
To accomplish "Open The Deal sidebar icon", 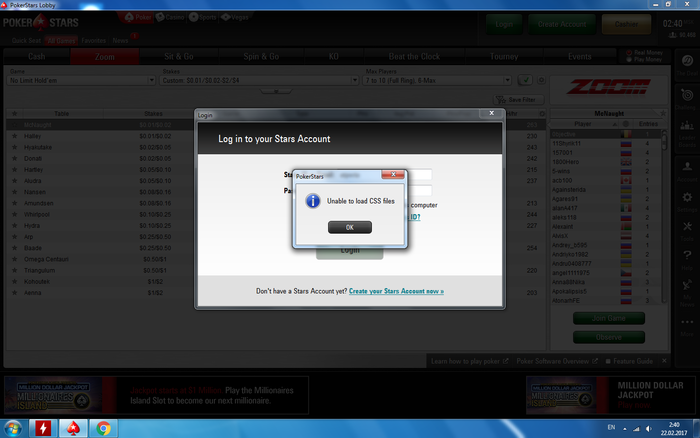I will pos(687,60).
